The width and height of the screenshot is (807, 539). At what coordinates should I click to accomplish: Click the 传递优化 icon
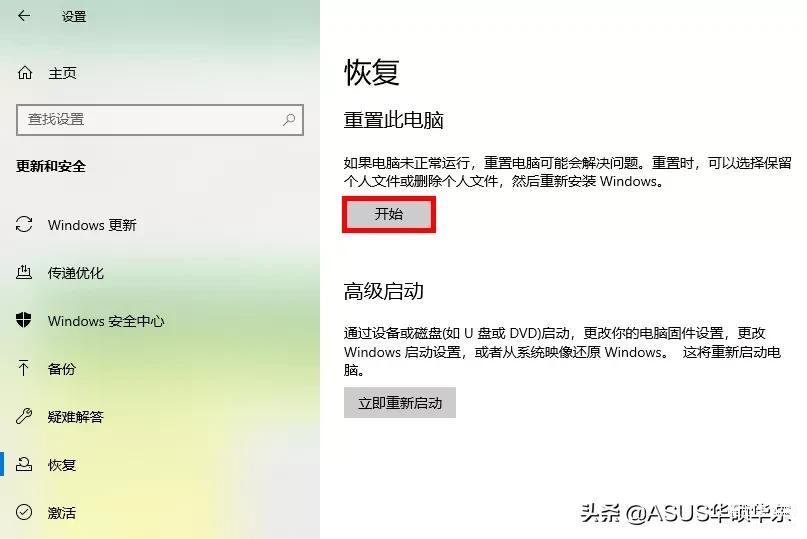pyautogui.click(x=24, y=272)
